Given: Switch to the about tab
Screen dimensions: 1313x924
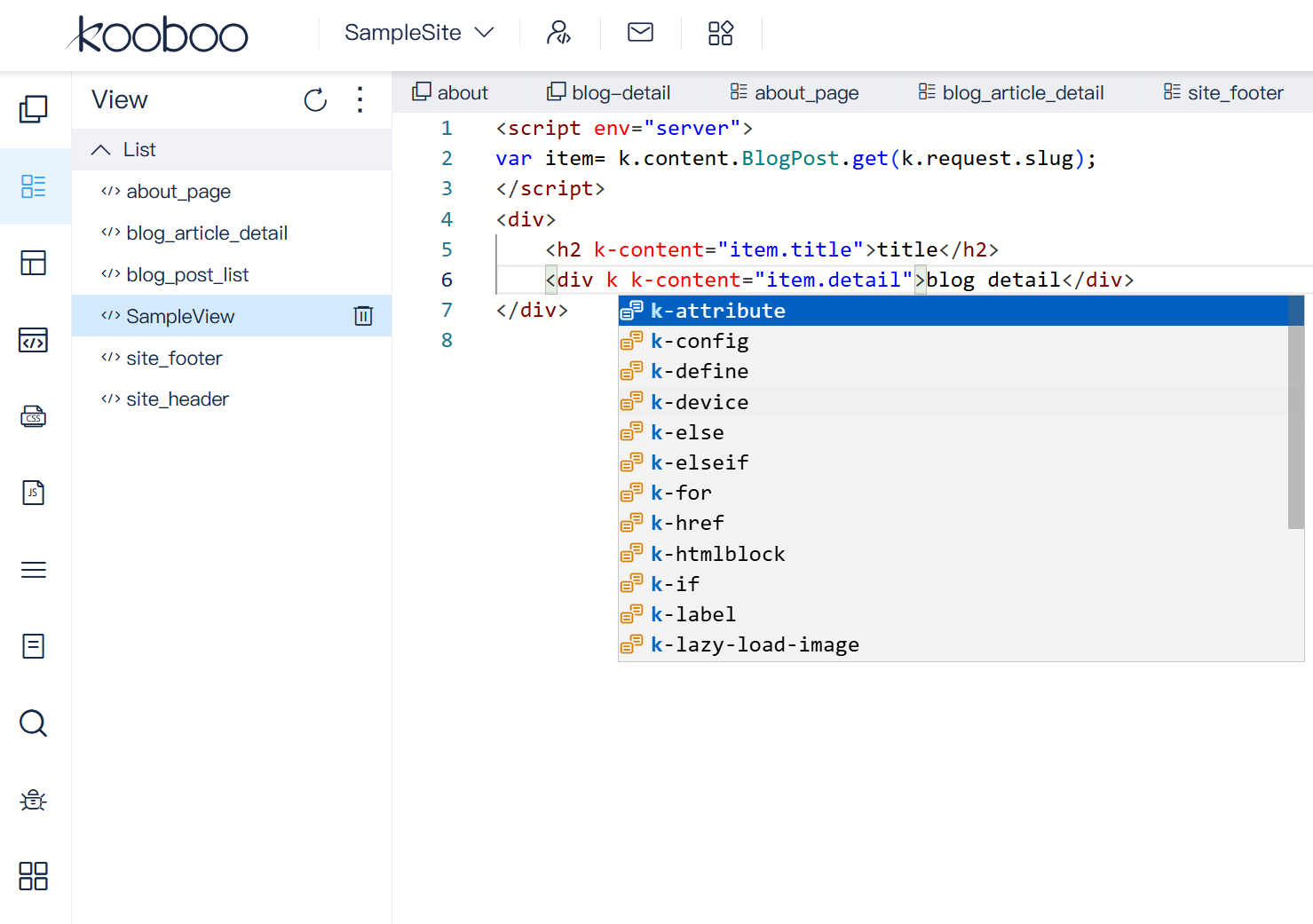Looking at the screenshot, I should pyautogui.click(x=450, y=92).
